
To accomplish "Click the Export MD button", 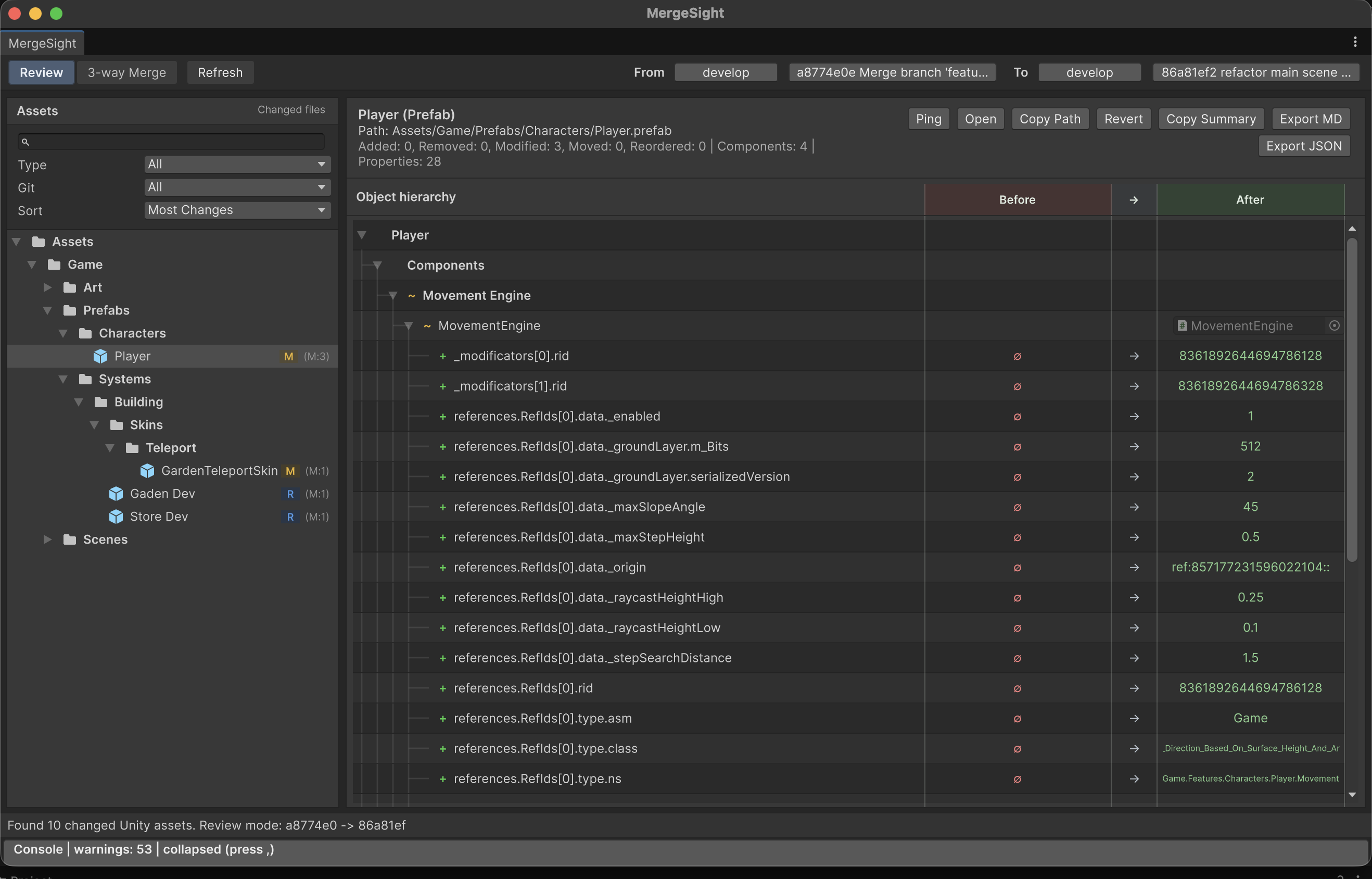I will point(1311,119).
